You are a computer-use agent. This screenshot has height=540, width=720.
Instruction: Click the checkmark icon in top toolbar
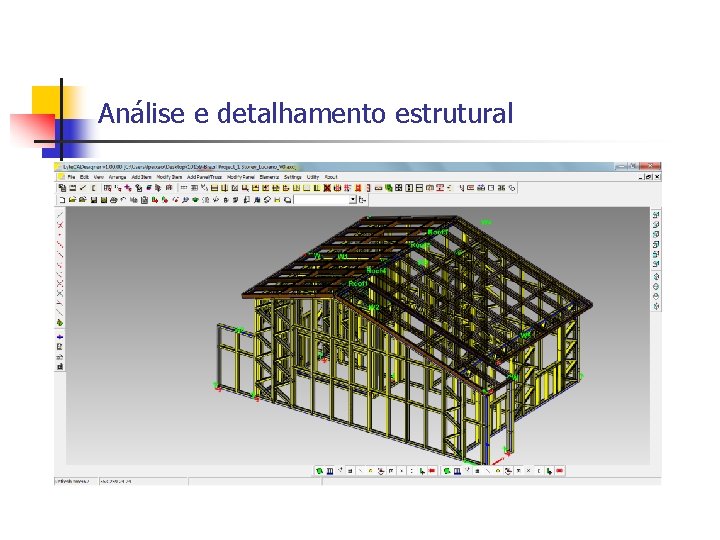click(x=83, y=188)
